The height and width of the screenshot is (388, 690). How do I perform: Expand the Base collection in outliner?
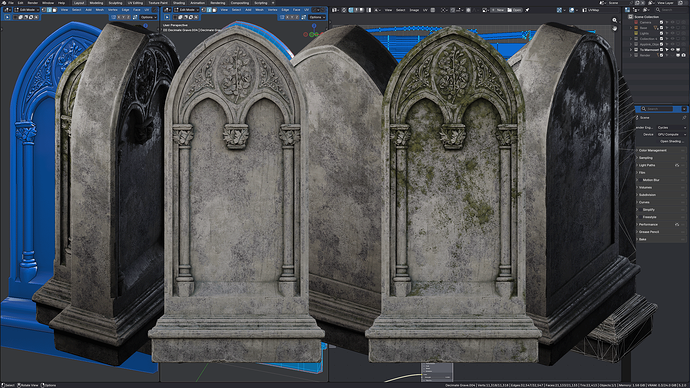(631, 28)
